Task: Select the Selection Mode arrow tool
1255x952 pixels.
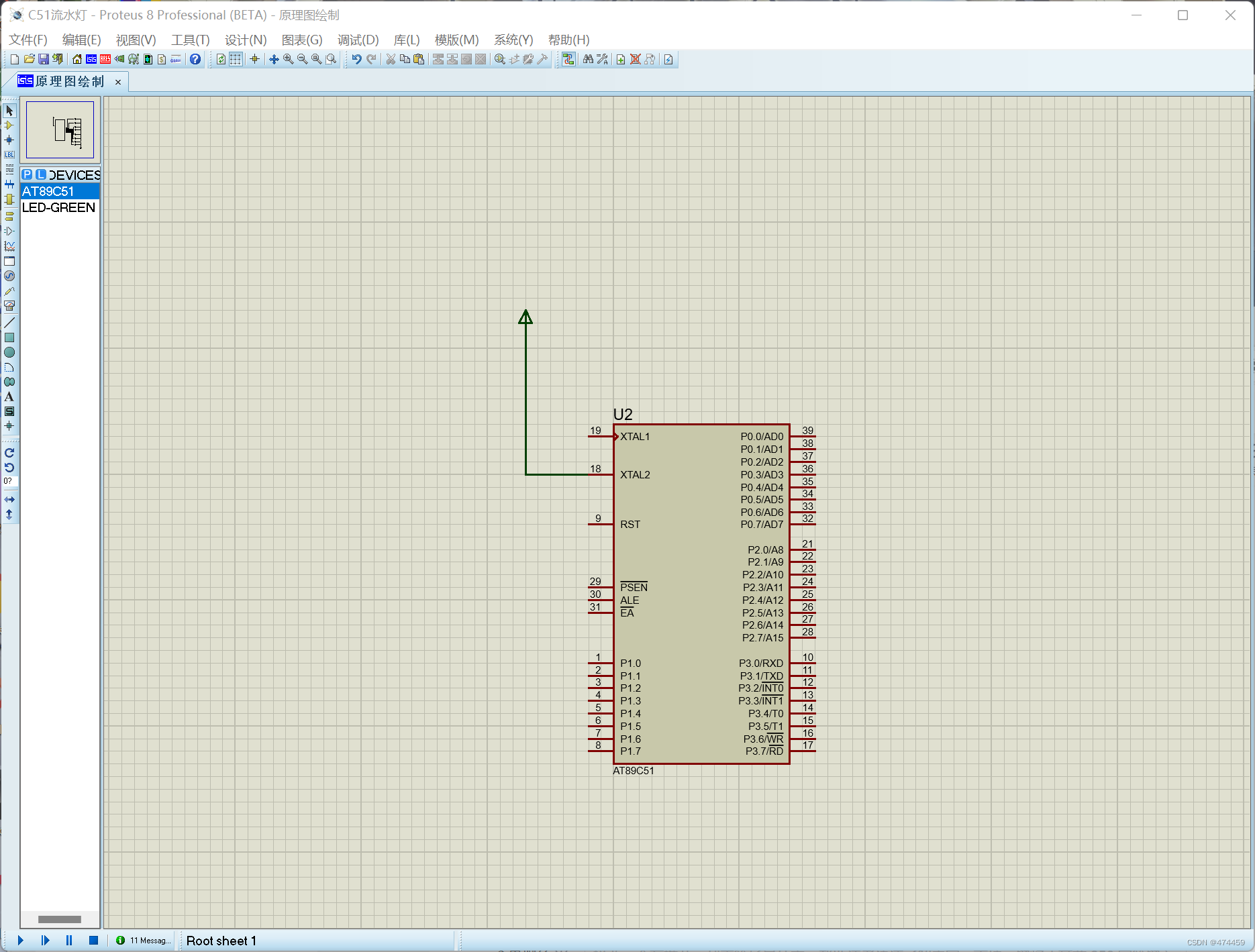Action: [9, 111]
